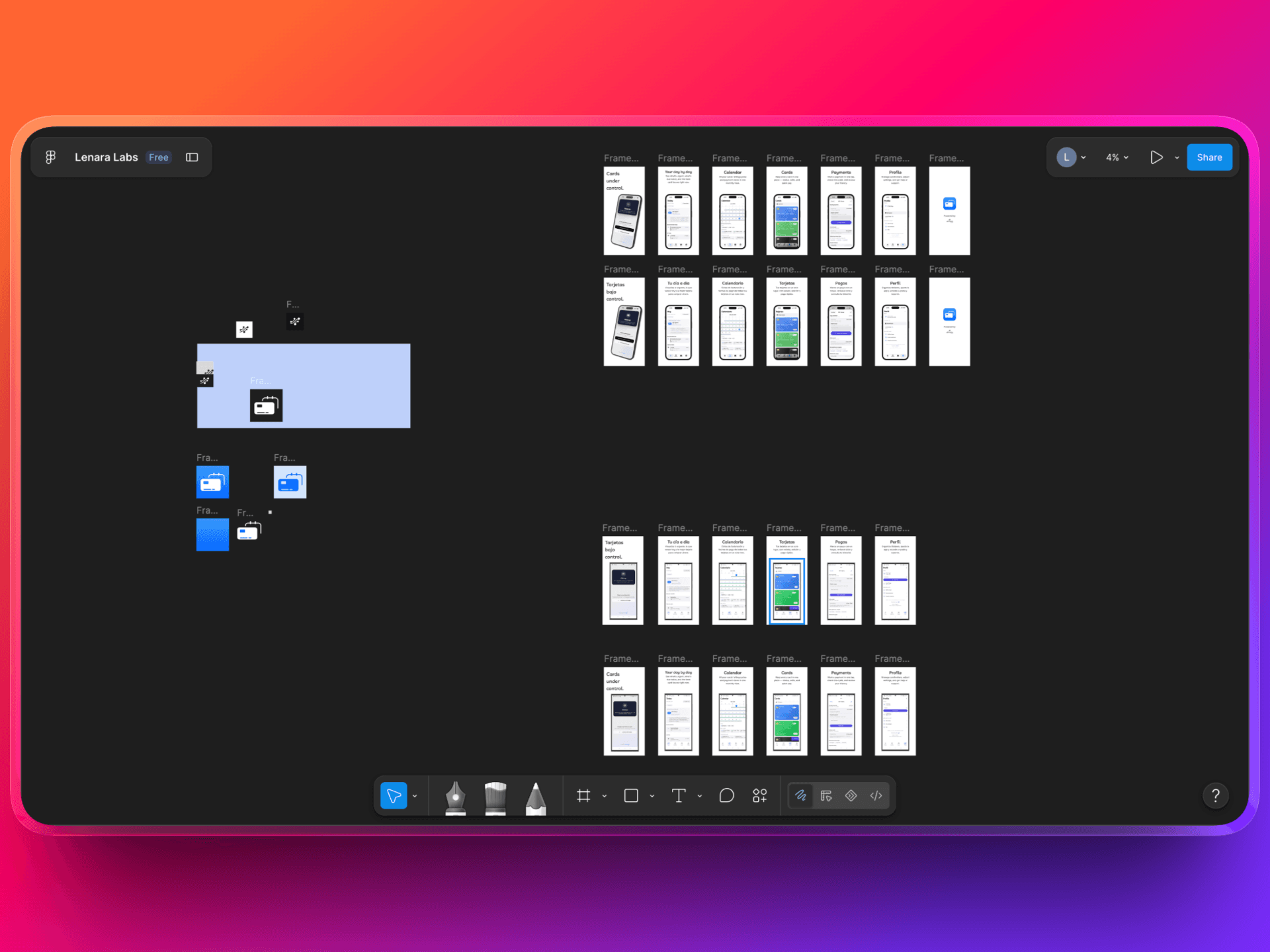Select the solid blue gradient frame
Screen dimensions: 1270x952
point(212,535)
